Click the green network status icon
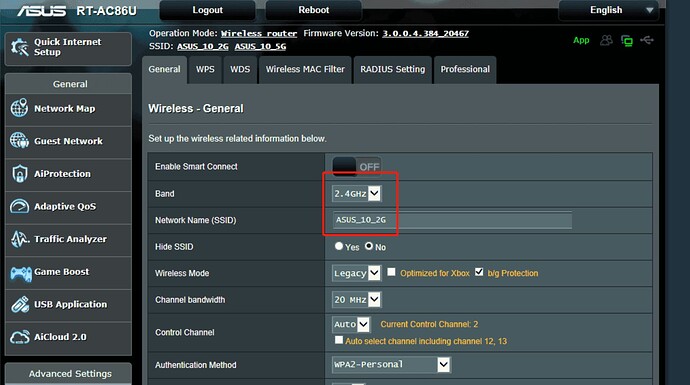690x385 pixels. [x=627, y=41]
